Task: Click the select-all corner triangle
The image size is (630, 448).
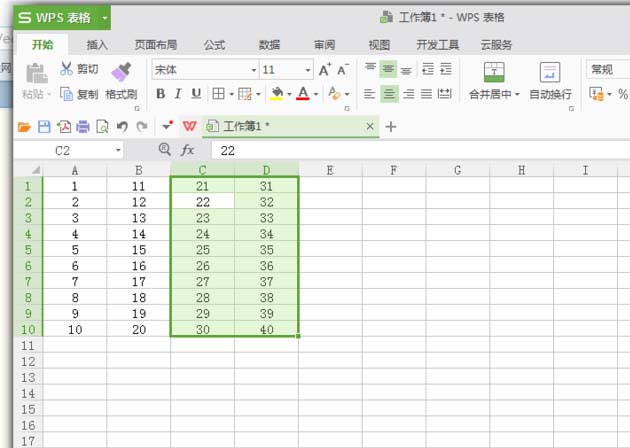Action: click(x=35, y=170)
